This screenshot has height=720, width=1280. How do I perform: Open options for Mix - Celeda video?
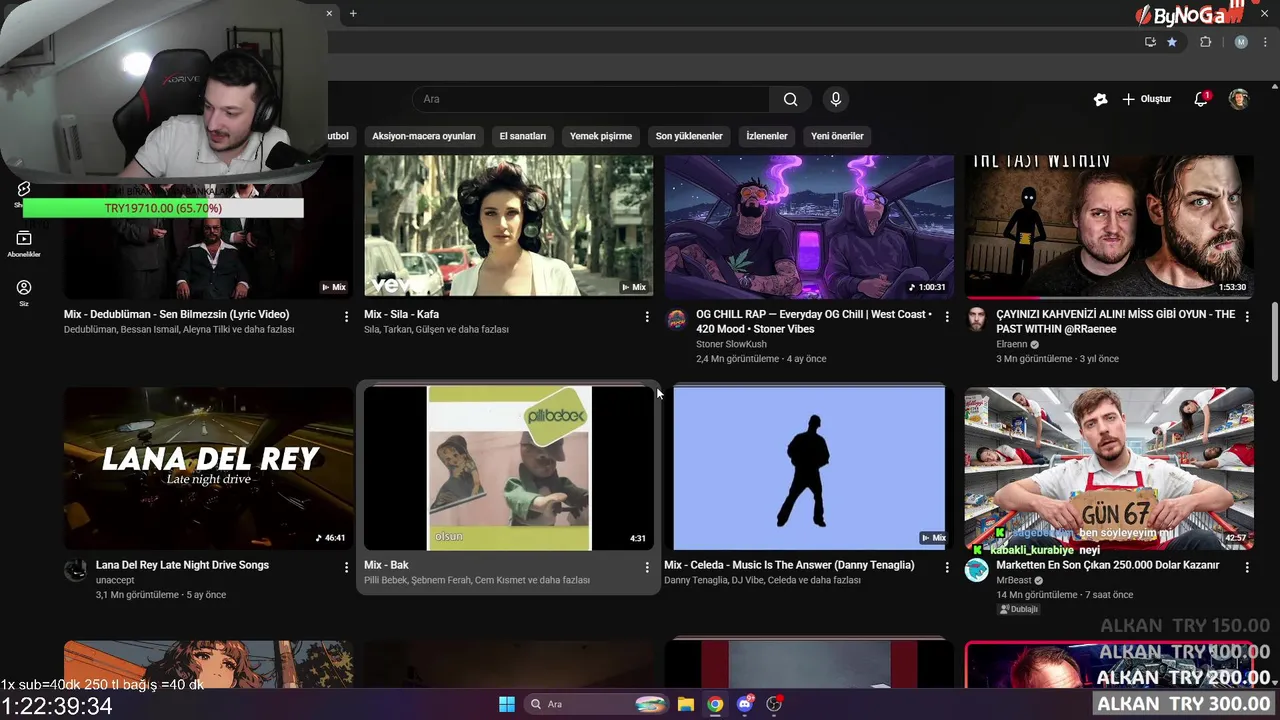(947, 567)
